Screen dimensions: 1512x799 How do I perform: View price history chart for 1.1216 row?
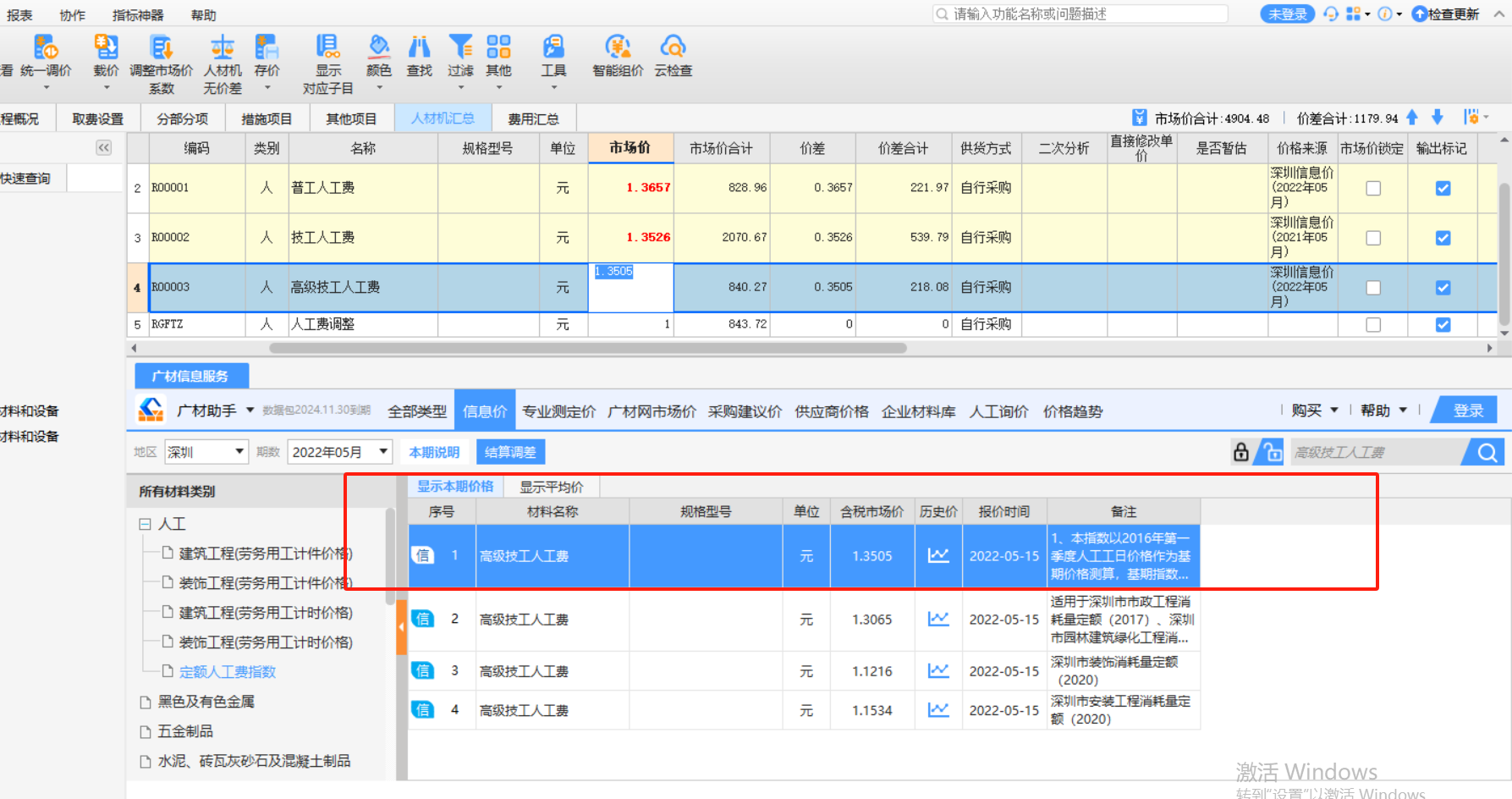pos(938,671)
